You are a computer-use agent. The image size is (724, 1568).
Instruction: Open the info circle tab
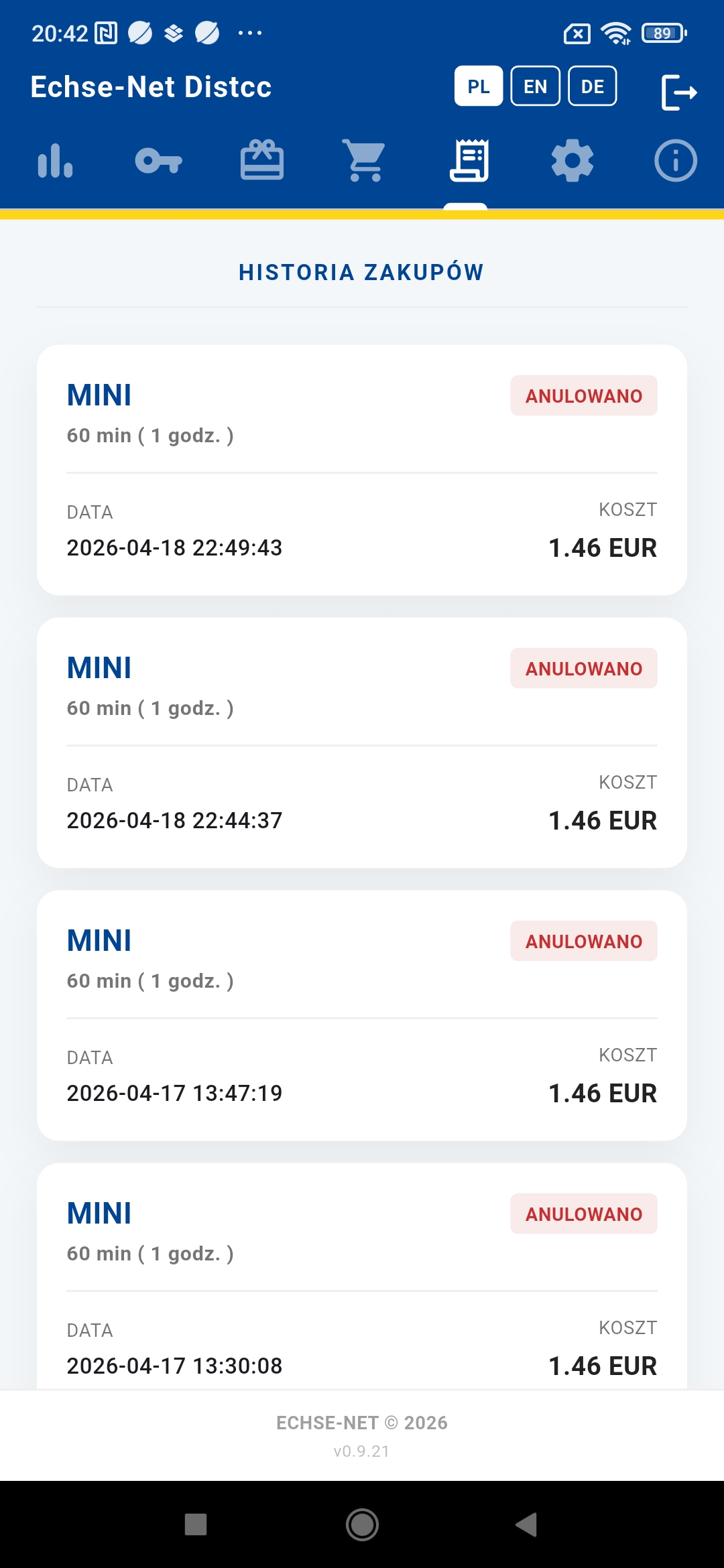tap(675, 161)
